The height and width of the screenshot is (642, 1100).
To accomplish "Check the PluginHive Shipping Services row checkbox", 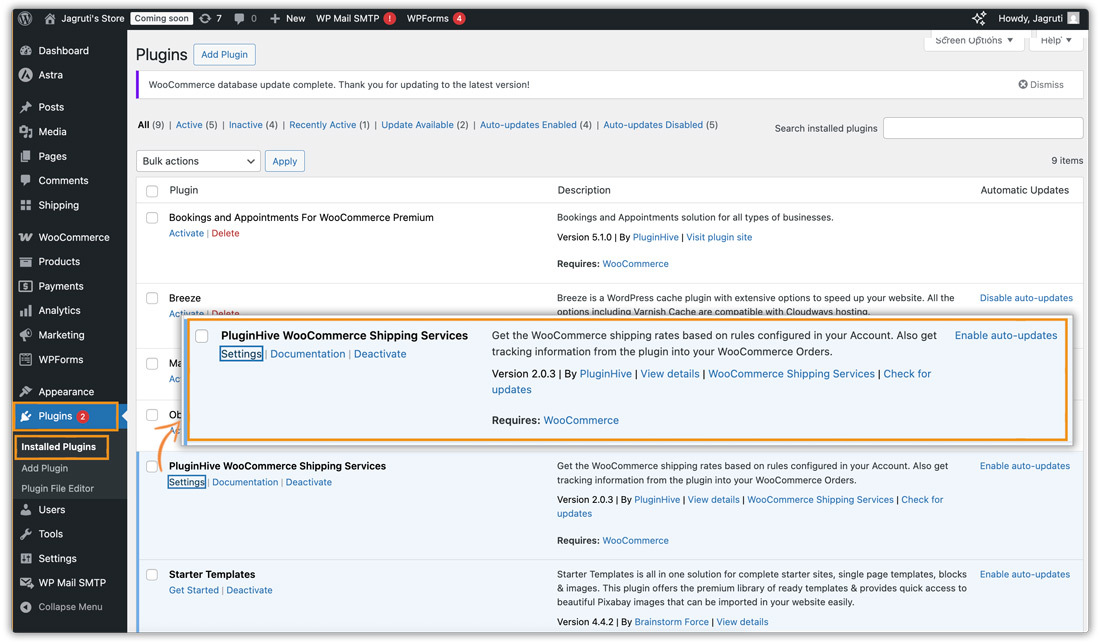I will [152, 466].
